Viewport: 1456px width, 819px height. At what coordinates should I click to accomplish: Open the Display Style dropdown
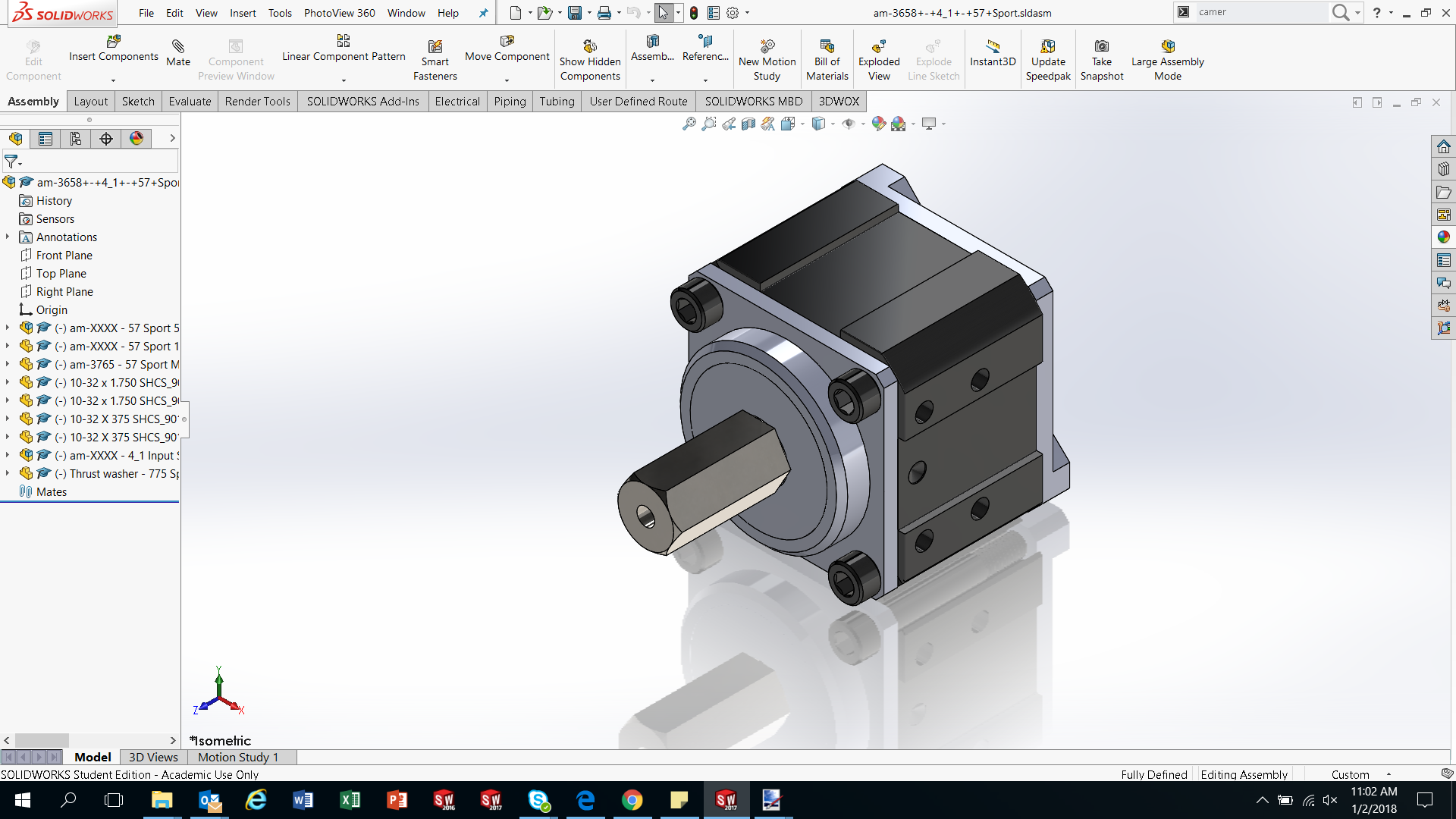click(x=833, y=123)
